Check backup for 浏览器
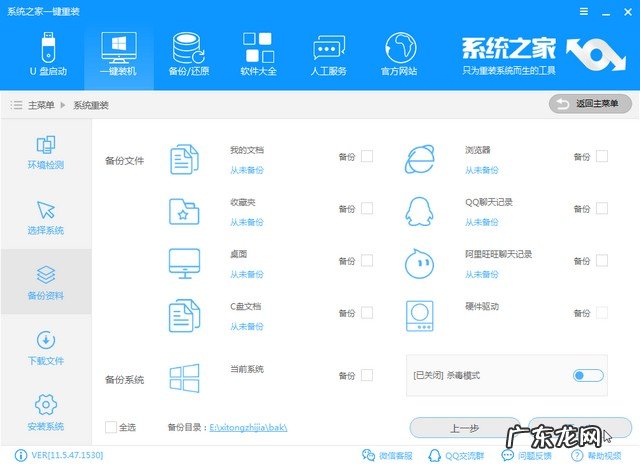640x466 pixels. coord(602,156)
